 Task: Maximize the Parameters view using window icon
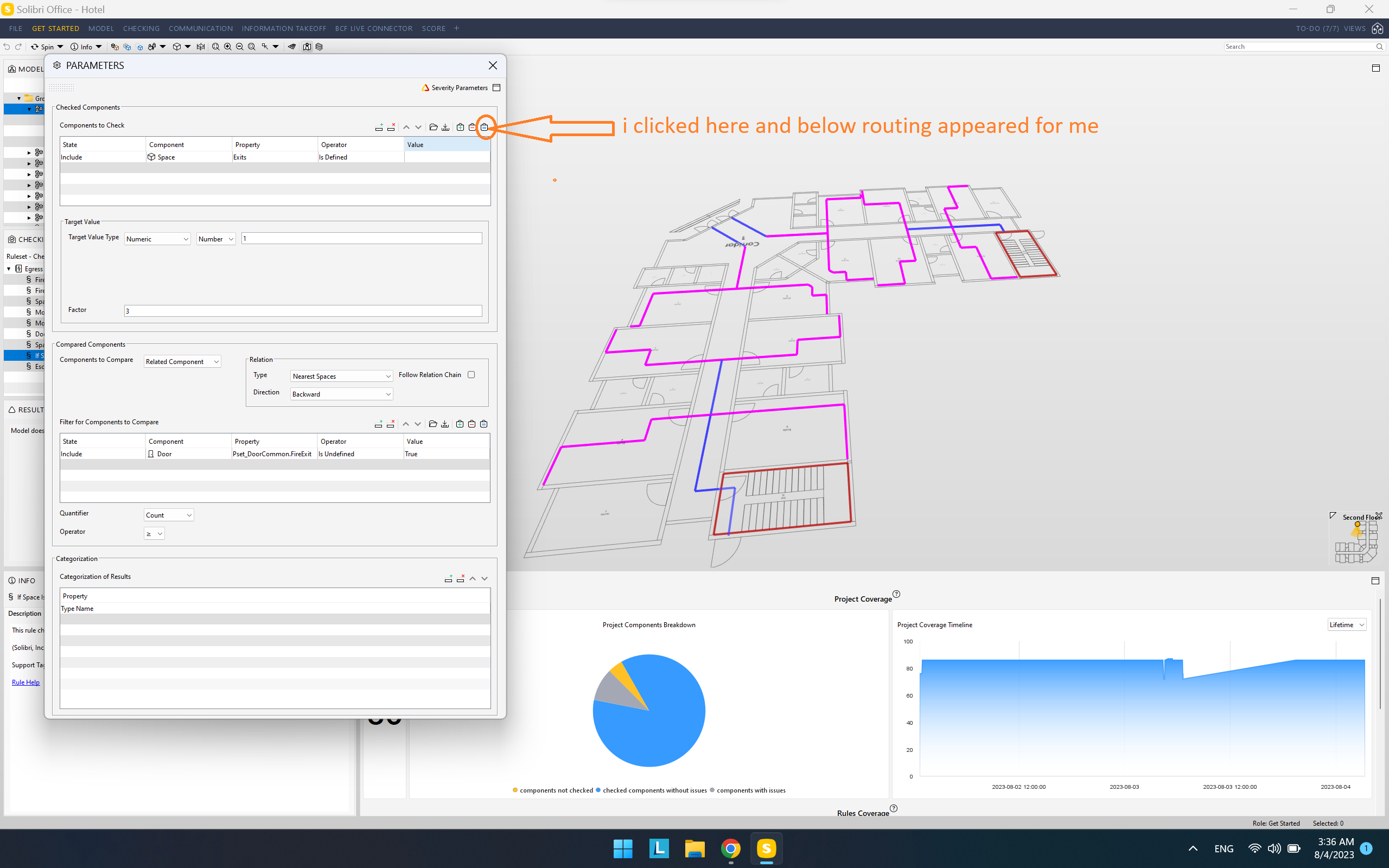tap(497, 88)
